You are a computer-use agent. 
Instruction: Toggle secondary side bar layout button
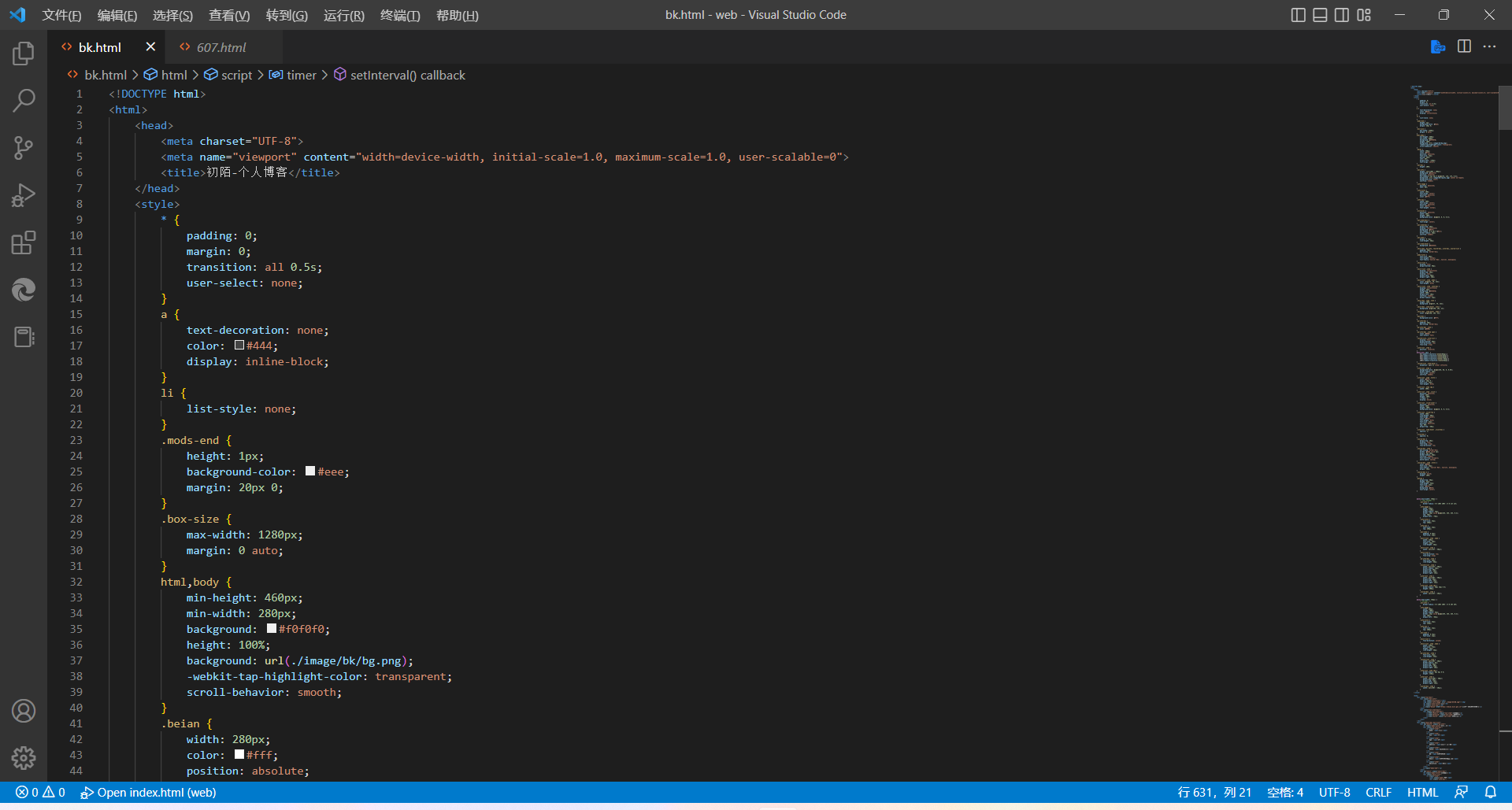1342,15
